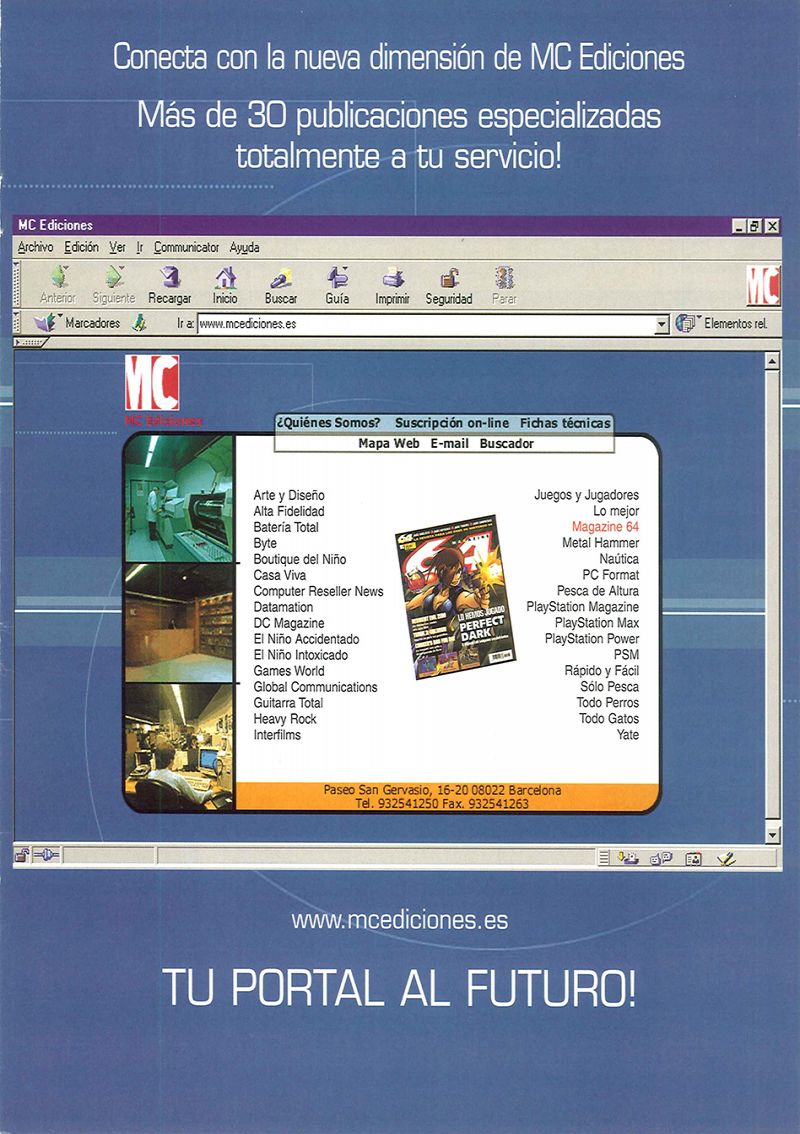Open the Archivo menu

[x=35, y=247]
